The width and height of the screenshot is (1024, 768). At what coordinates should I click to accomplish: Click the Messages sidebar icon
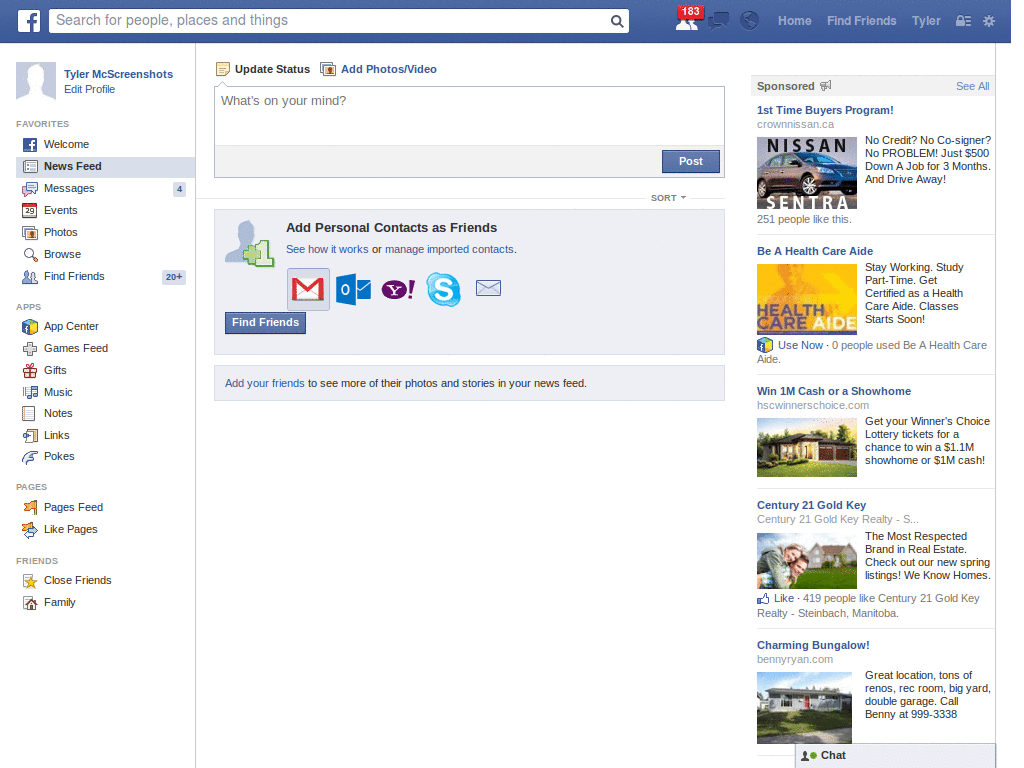pos(30,189)
